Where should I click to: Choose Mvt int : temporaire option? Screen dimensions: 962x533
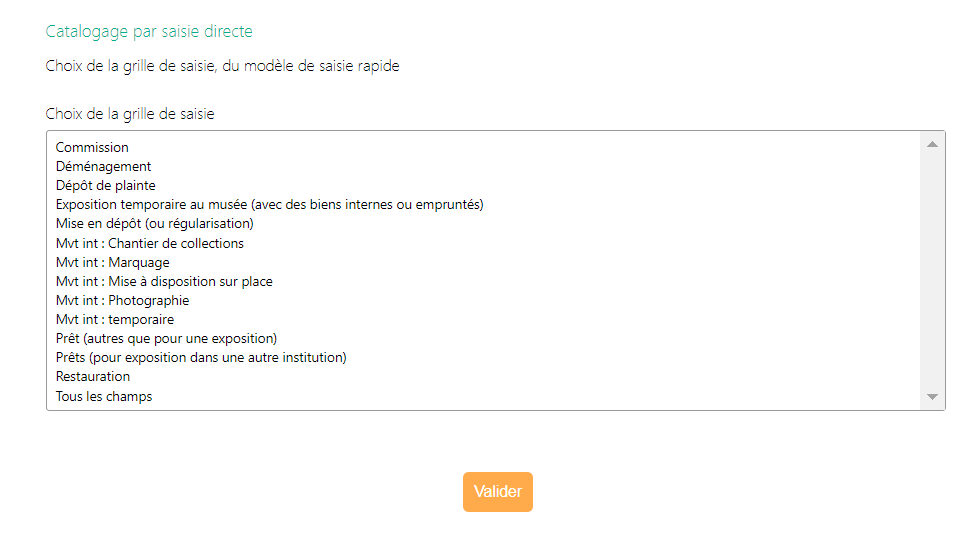pos(115,319)
